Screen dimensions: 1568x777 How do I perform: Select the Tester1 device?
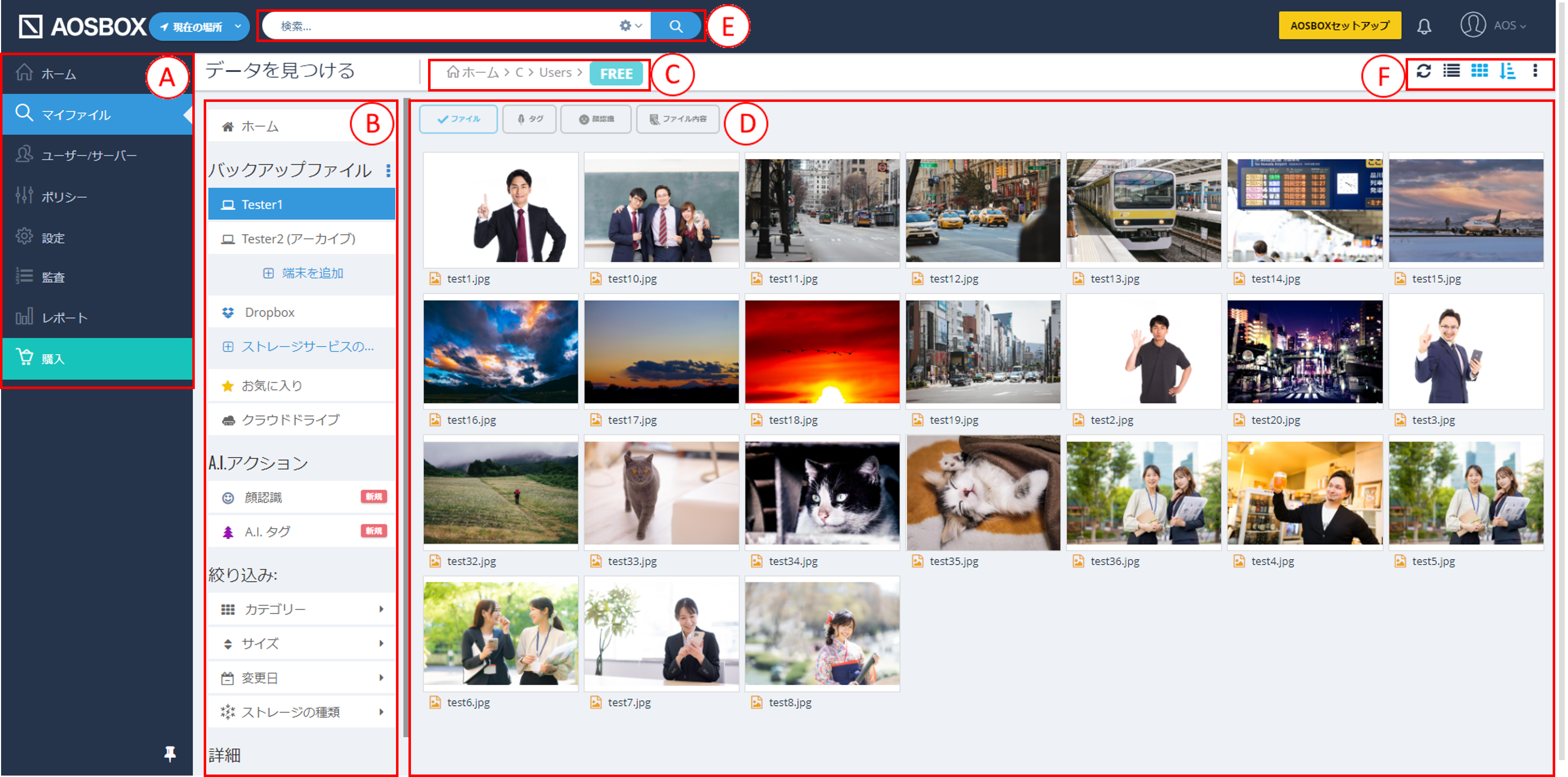pyautogui.click(x=302, y=204)
